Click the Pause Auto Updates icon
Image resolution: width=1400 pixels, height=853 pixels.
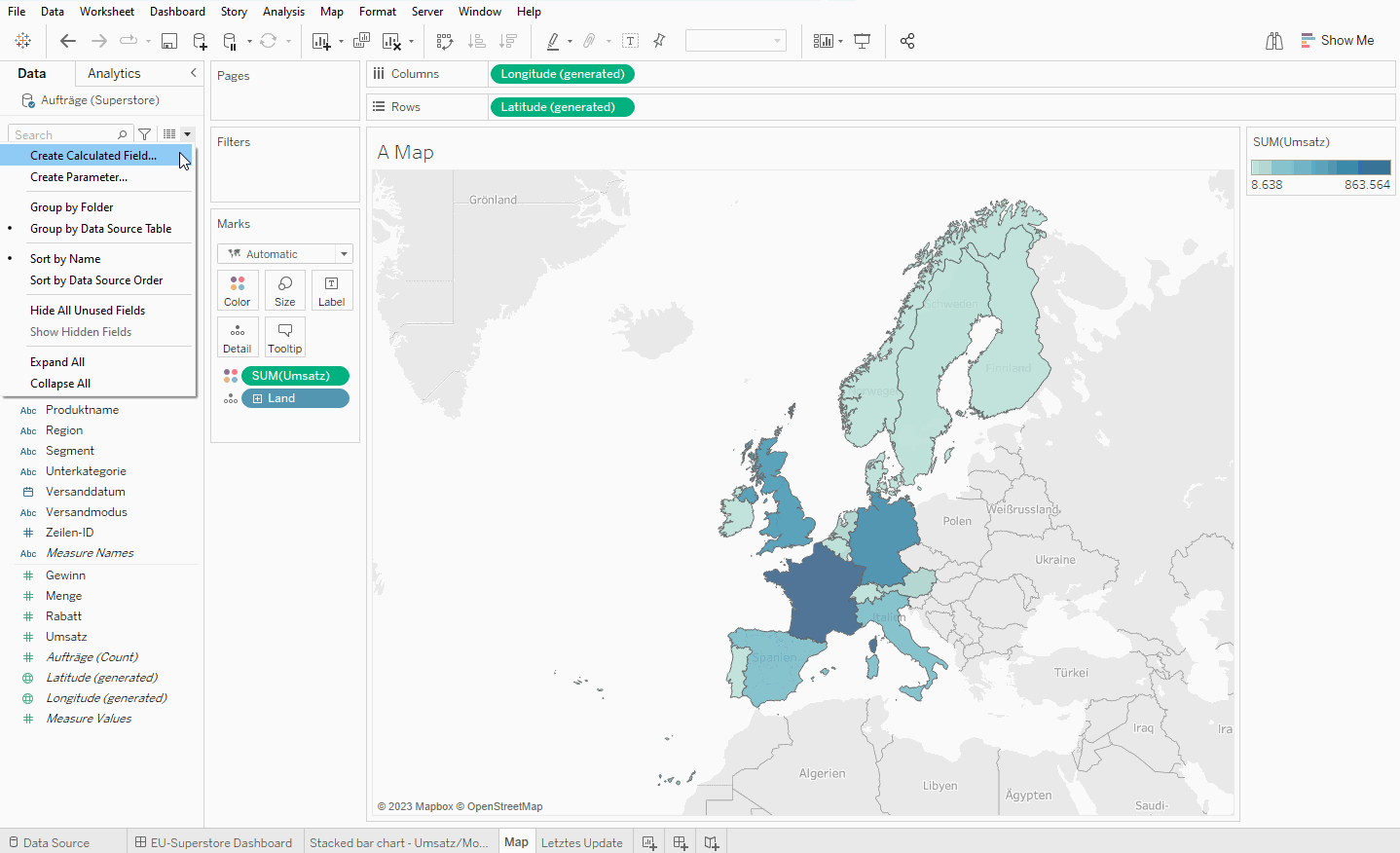click(230, 41)
